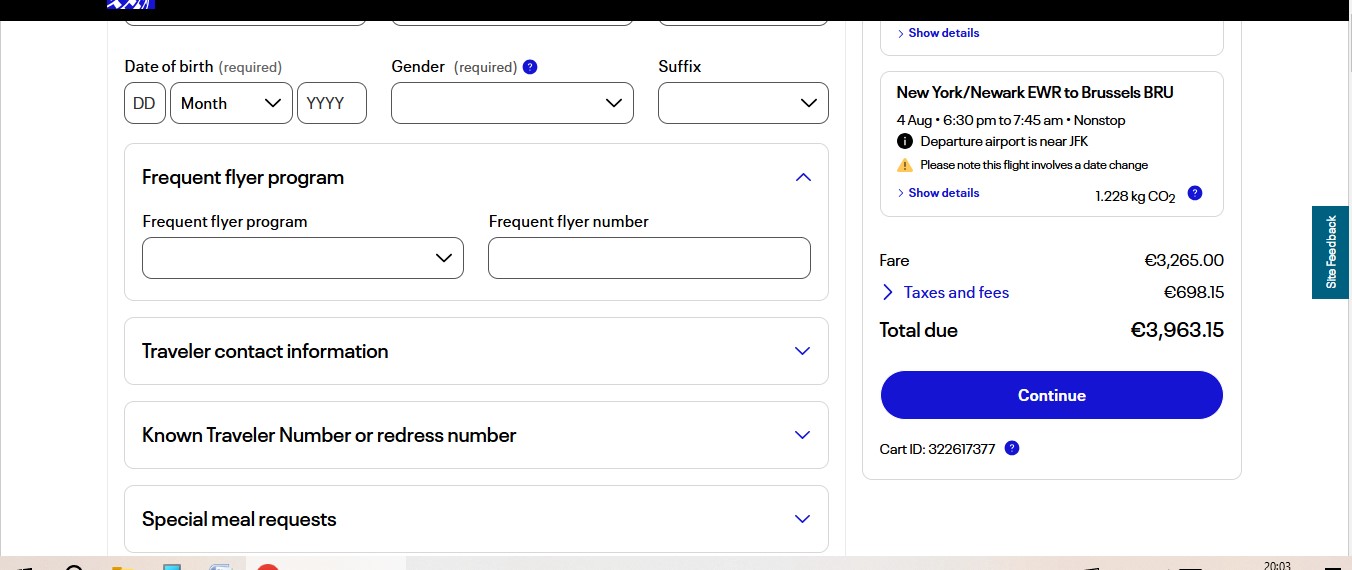Show details for Newark to Brussels flight

(942, 193)
